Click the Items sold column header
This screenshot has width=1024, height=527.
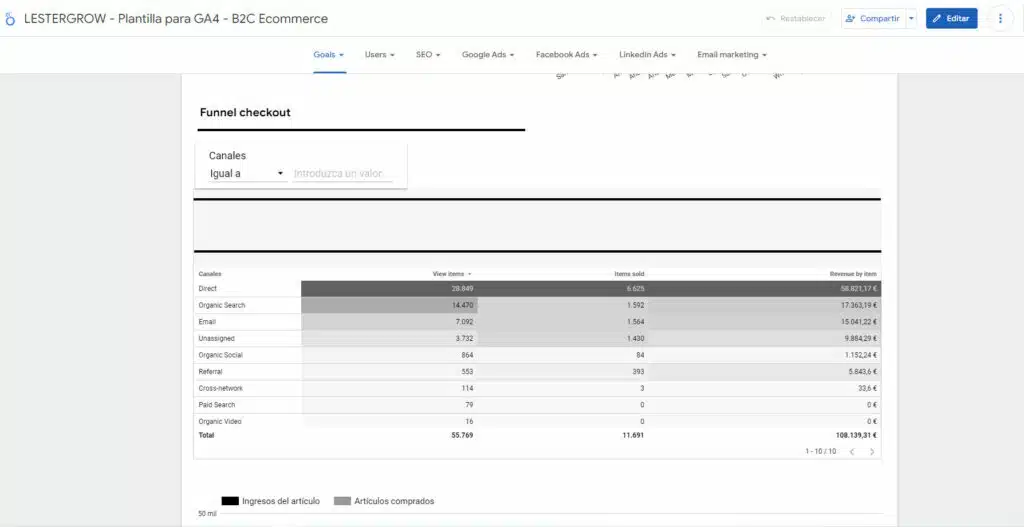[629, 274]
